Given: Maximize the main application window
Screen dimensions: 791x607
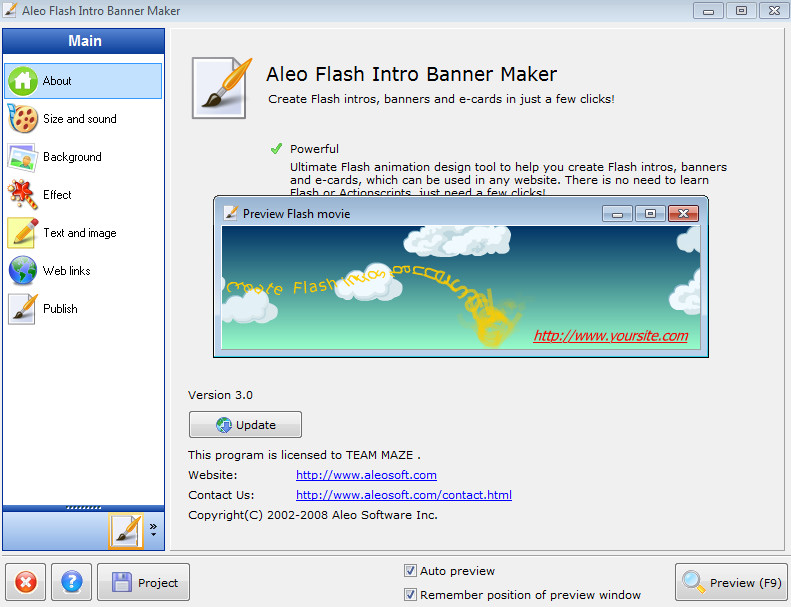Looking at the screenshot, I should click(741, 11).
